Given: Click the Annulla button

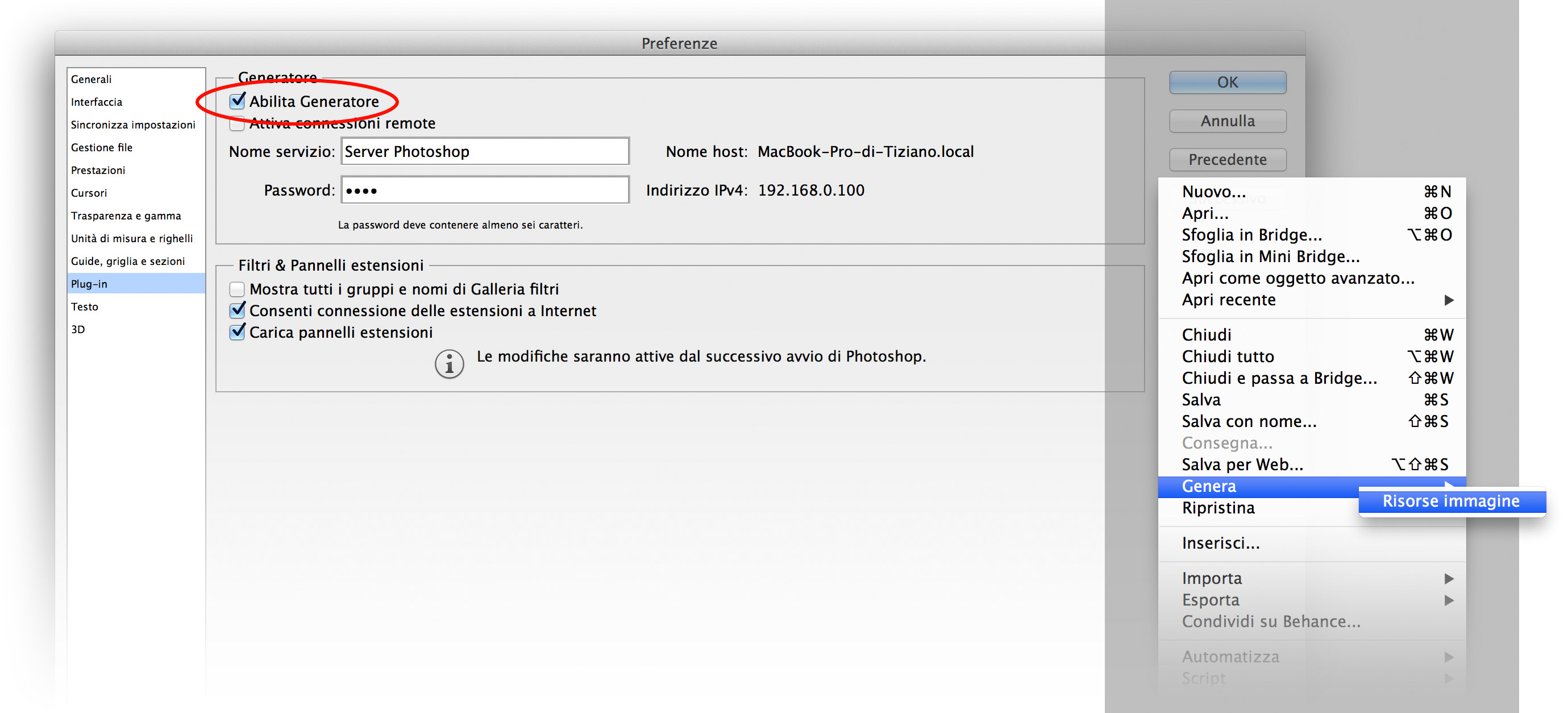Looking at the screenshot, I should [x=1227, y=121].
